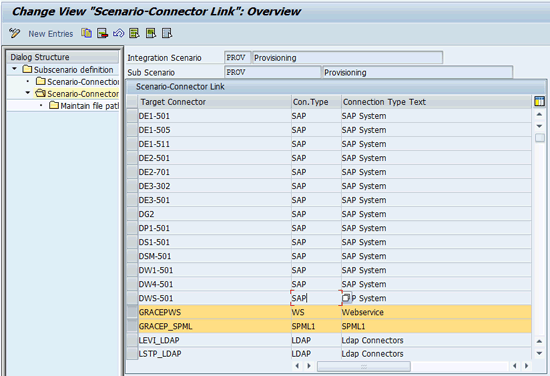
Task: Click the Sub Scenario Provisioning description field
Action: [x=417, y=73]
